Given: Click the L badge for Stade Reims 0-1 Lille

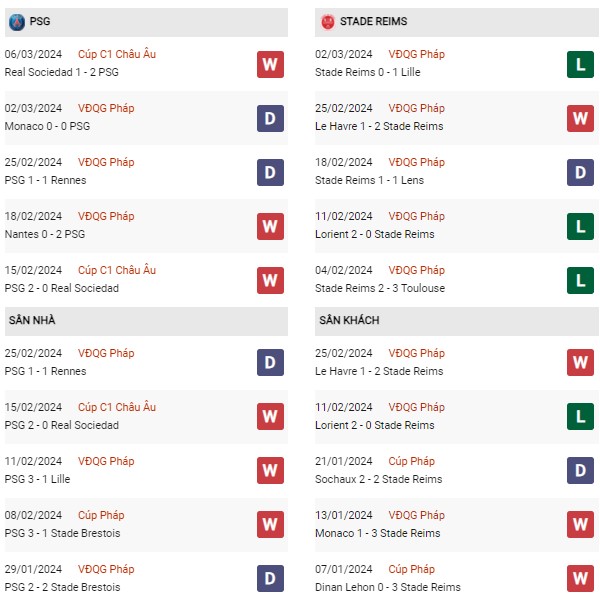Looking at the screenshot, I should coord(580,64).
